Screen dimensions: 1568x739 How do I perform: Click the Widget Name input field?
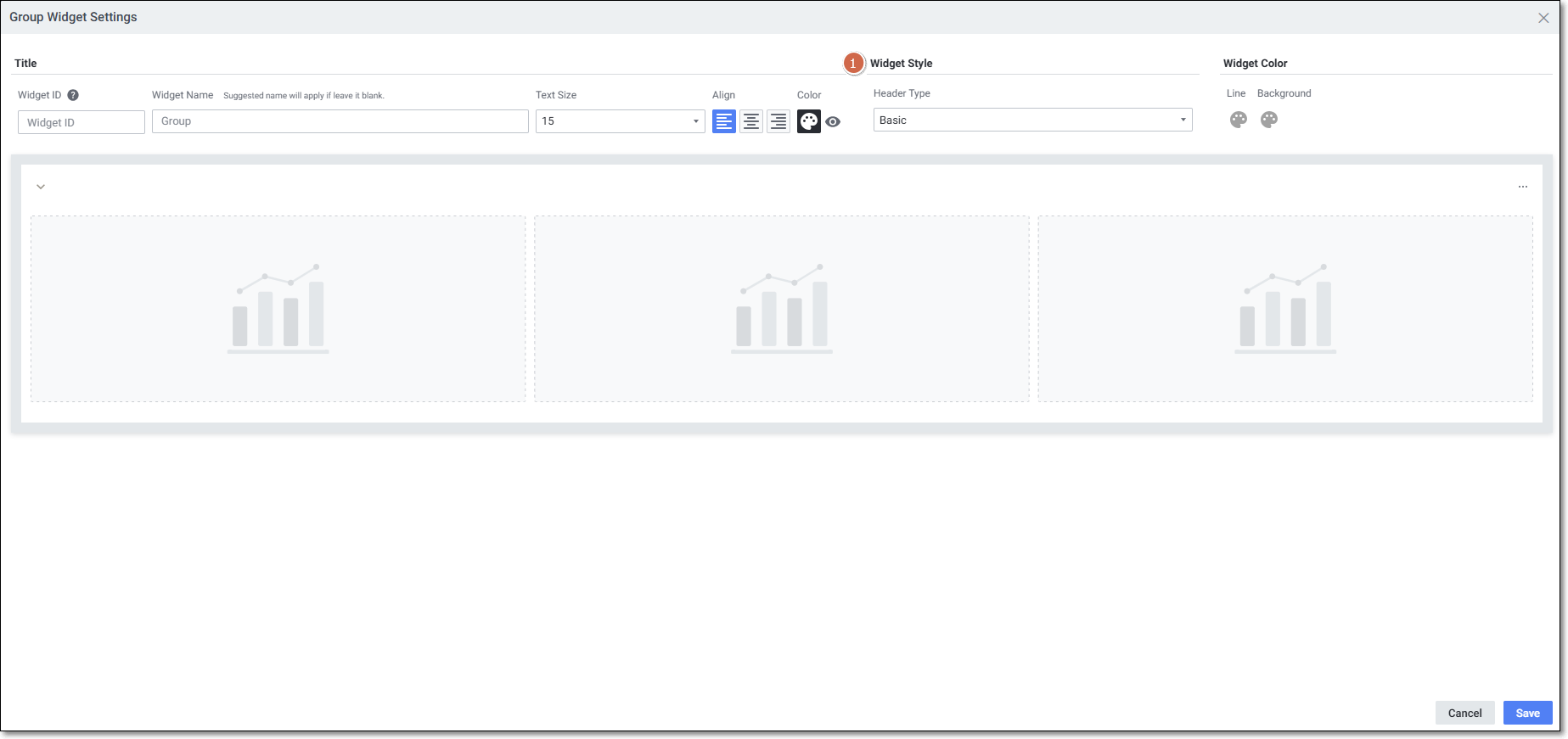pos(340,121)
